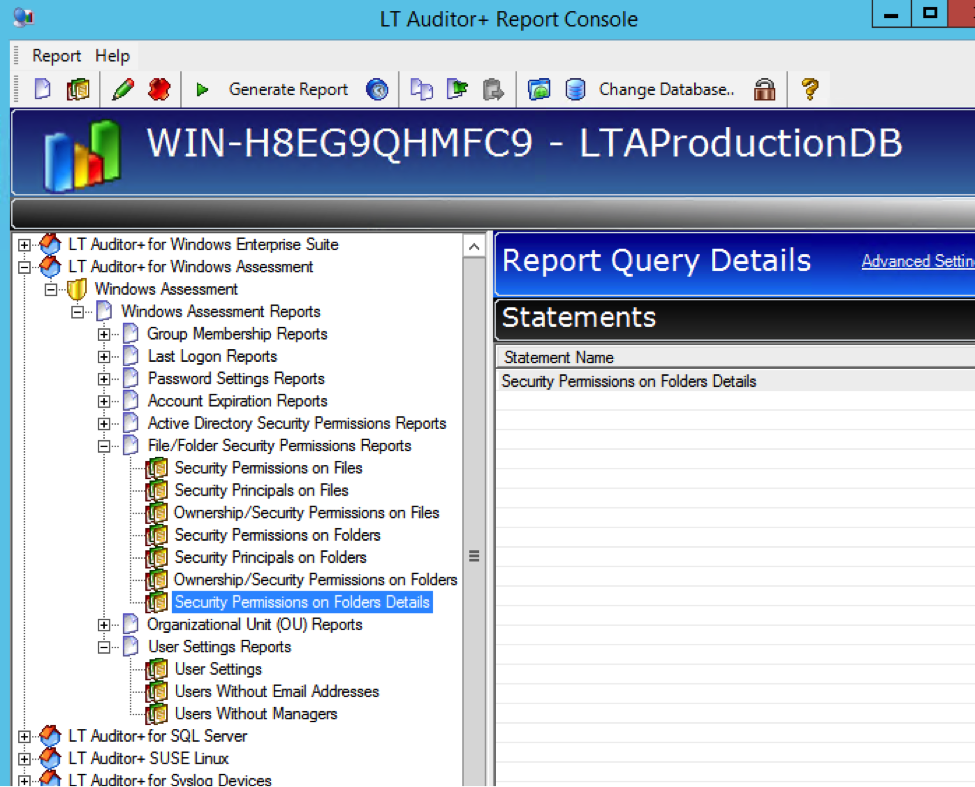Click the icon beside Ownership/Security Permissions on Files
The height and width of the screenshot is (787, 975).
(157, 513)
